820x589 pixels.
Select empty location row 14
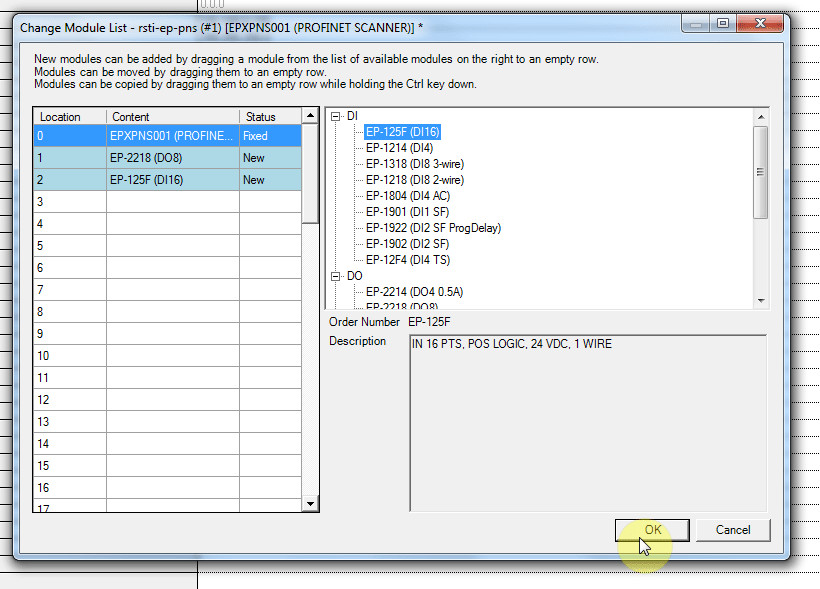click(167, 444)
